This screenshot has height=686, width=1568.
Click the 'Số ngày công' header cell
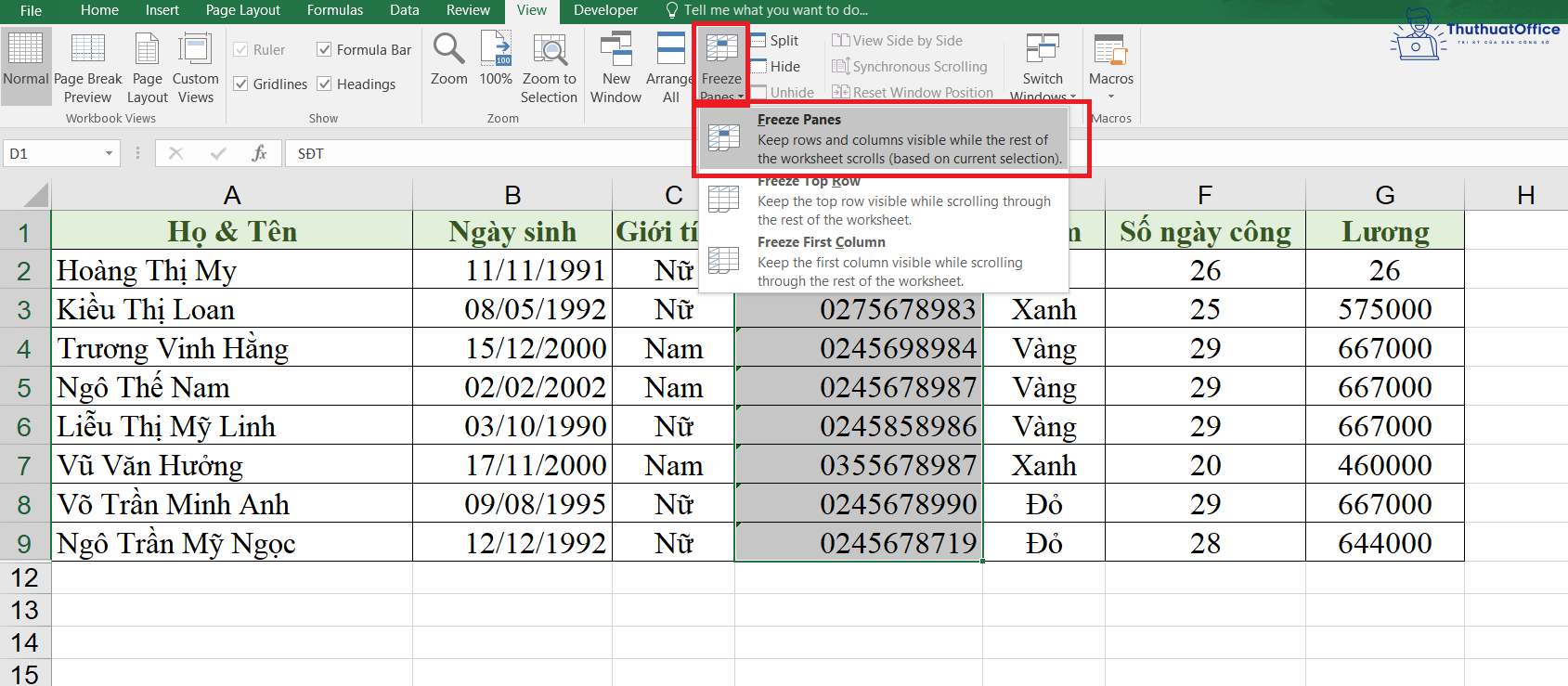pos(1205,231)
